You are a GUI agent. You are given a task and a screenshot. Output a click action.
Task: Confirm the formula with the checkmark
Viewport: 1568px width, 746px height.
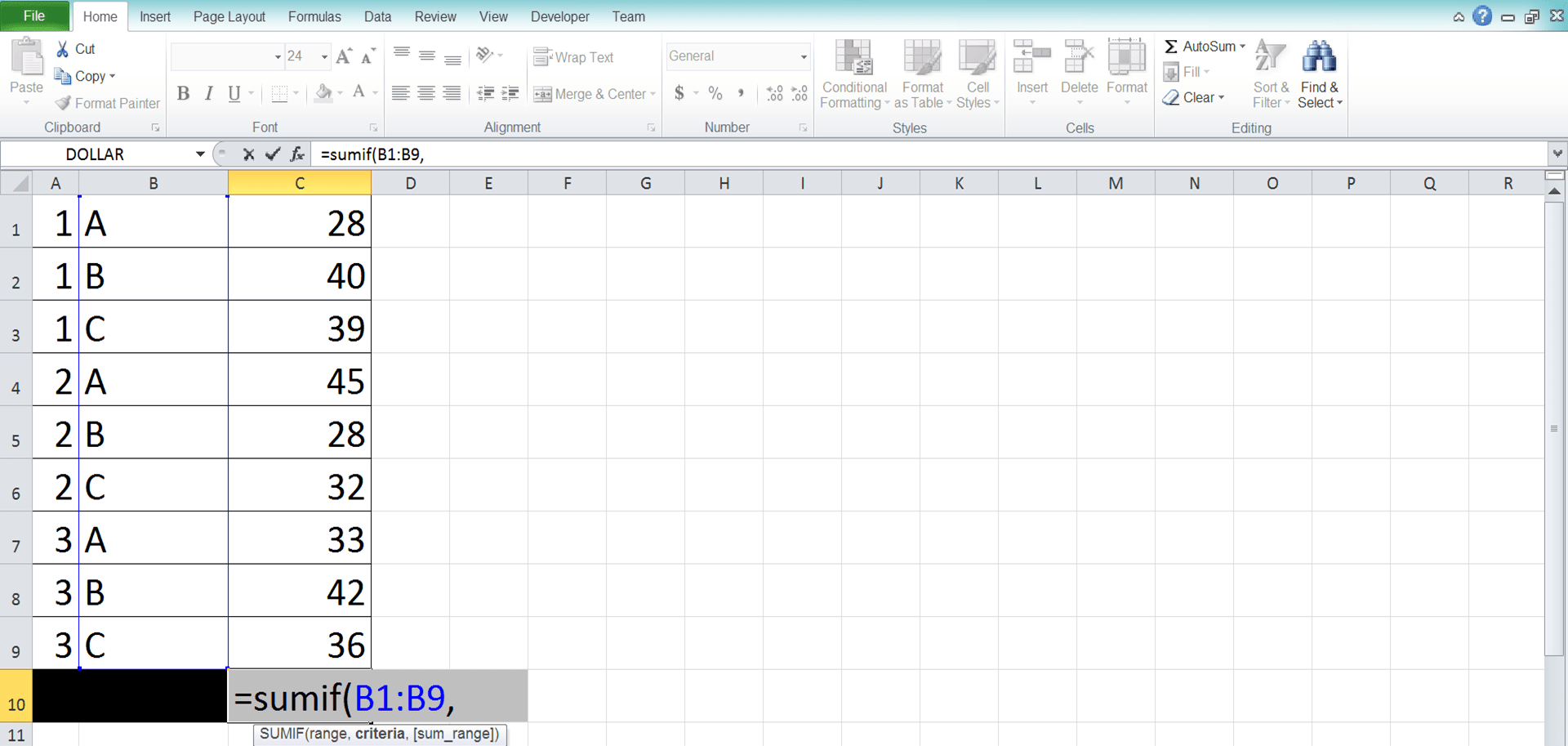coord(273,154)
